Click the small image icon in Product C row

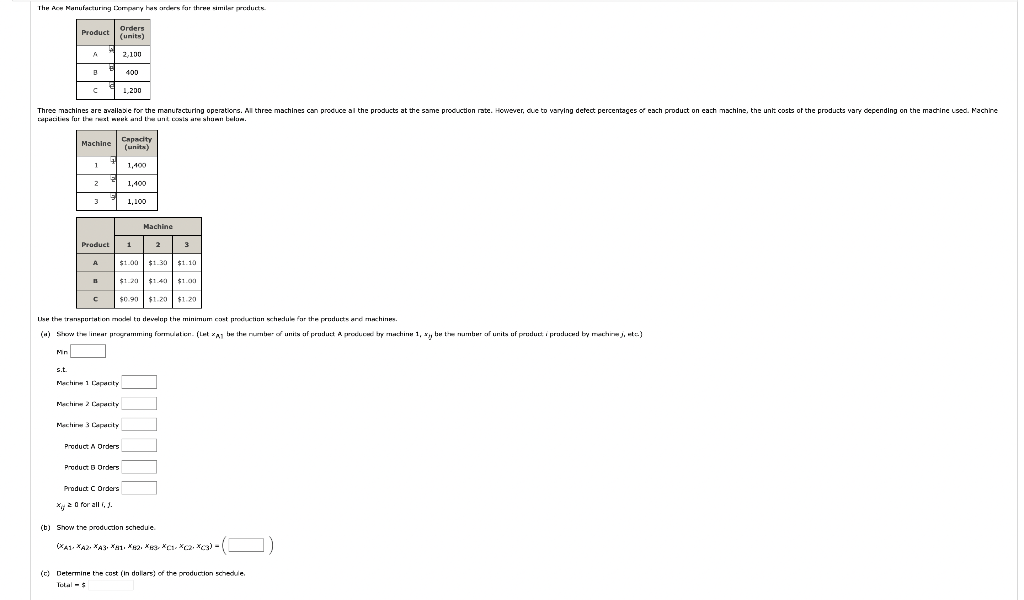[112, 86]
